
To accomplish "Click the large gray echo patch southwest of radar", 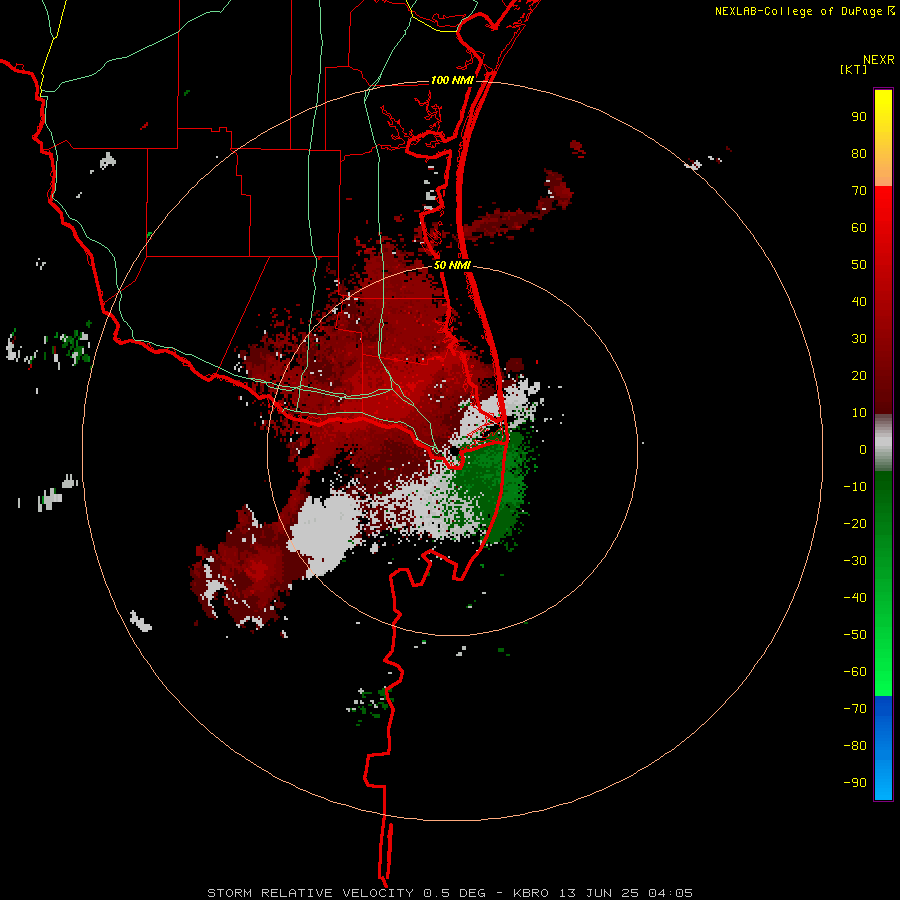I will 324,532.
